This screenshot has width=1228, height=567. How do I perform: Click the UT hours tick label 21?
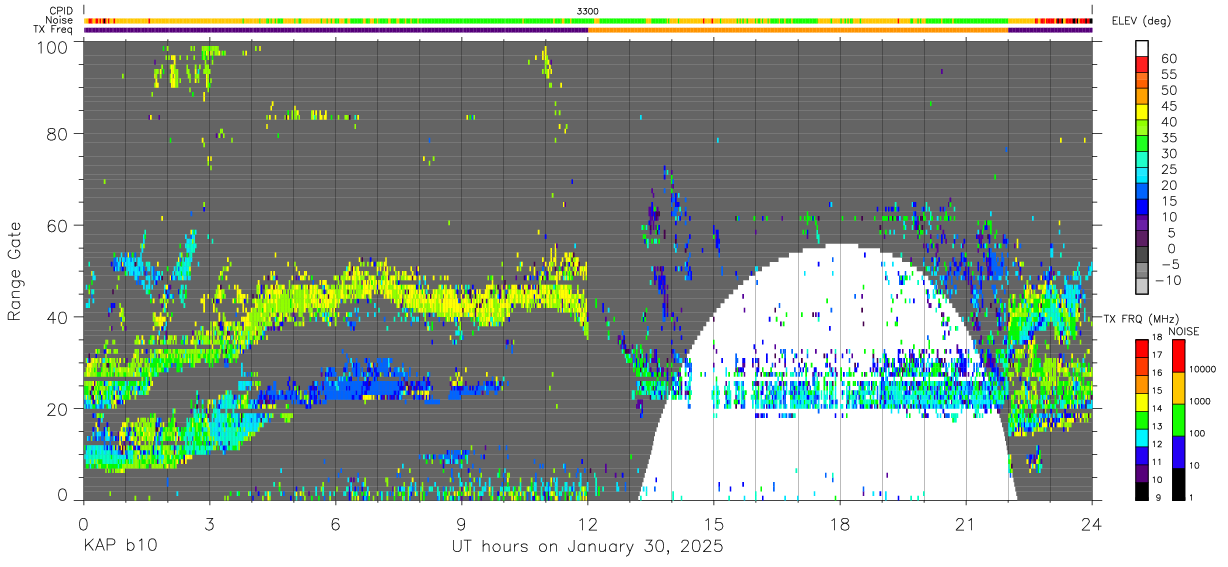click(x=966, y=524)
